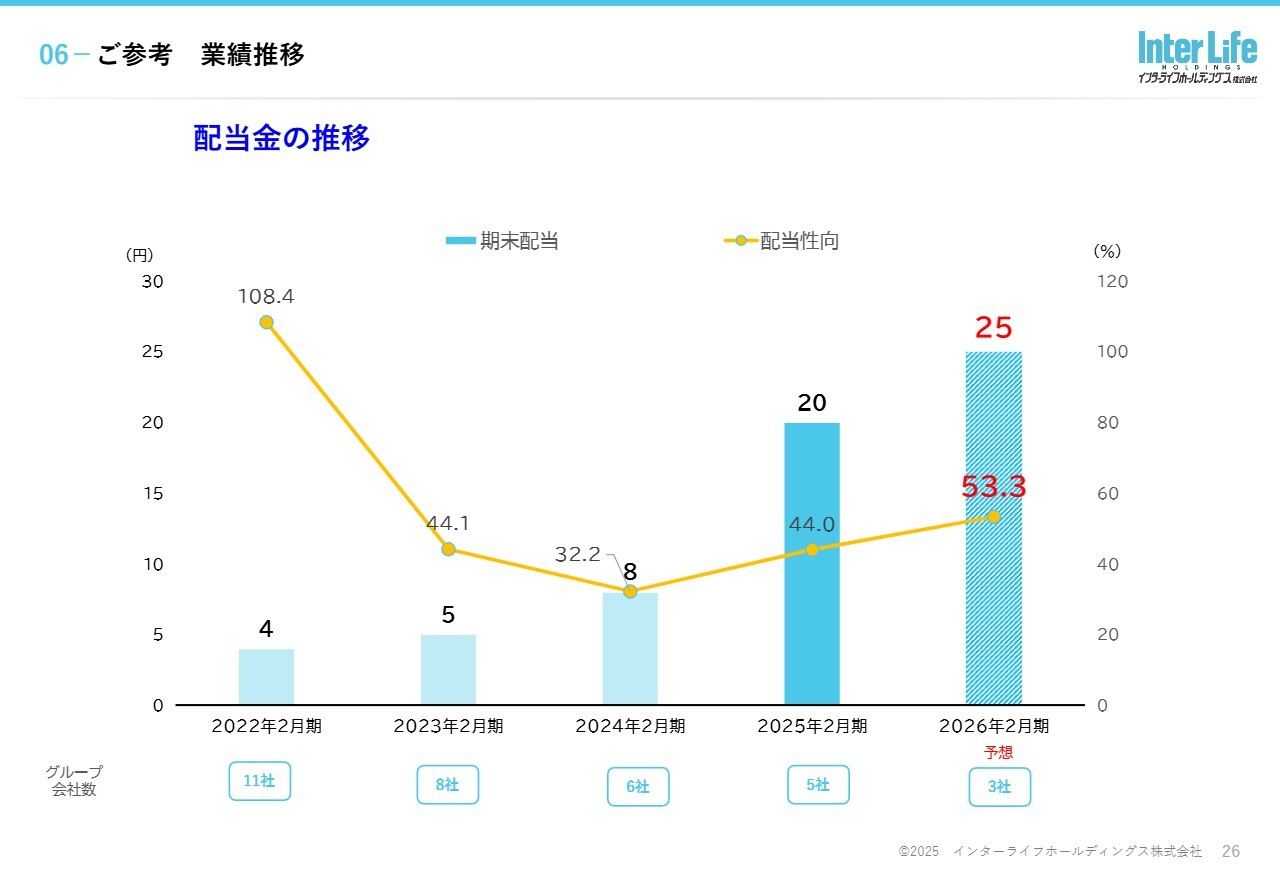Viewport: 1280px width, 886px height.
Task: Click the Inter Life Holdings logo
Action: click(1197, 58)
